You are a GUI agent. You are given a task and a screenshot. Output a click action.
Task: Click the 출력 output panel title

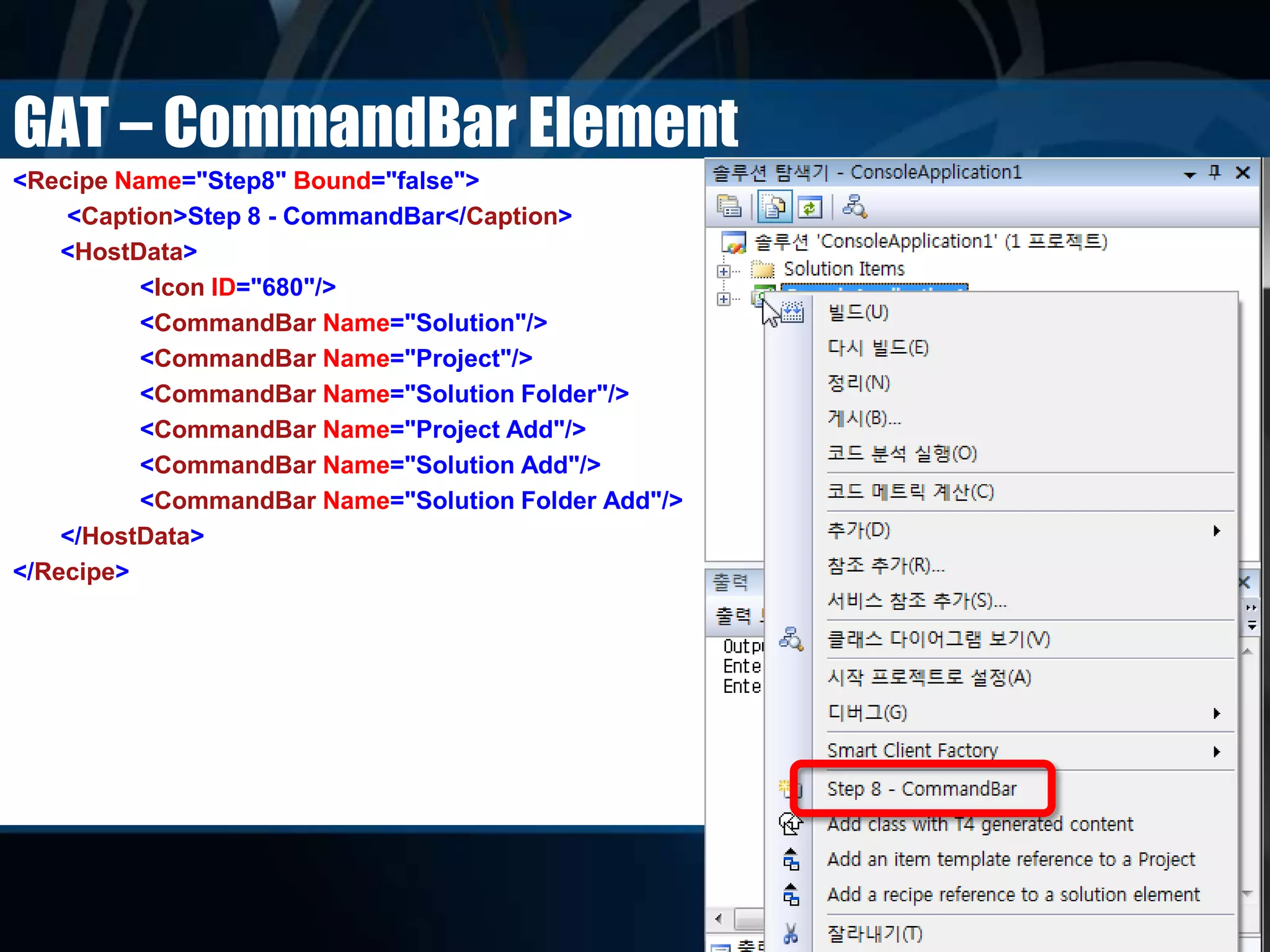pyautogui.click(x=730, y=581)
